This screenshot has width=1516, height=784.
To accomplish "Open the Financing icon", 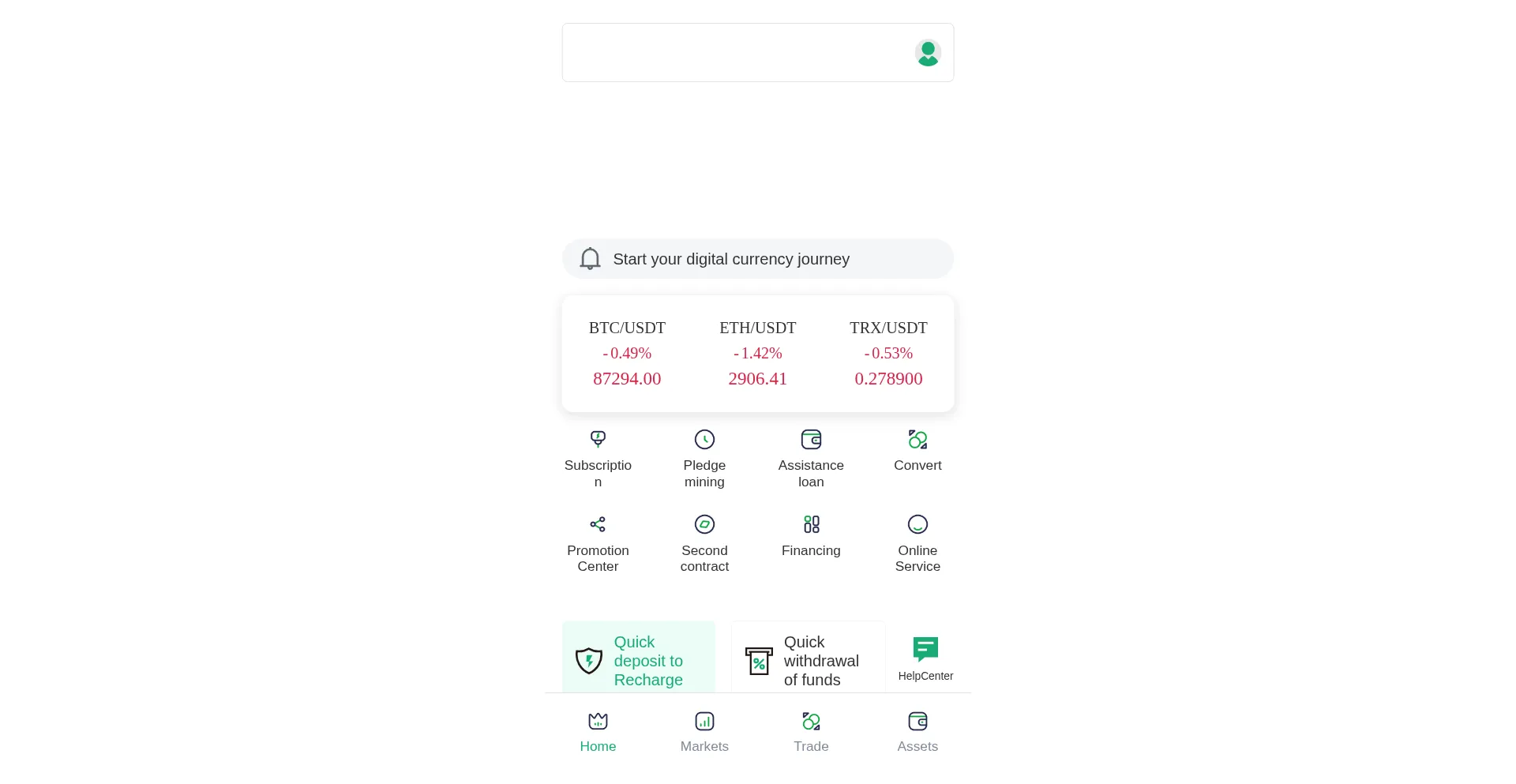I will 811,524.
